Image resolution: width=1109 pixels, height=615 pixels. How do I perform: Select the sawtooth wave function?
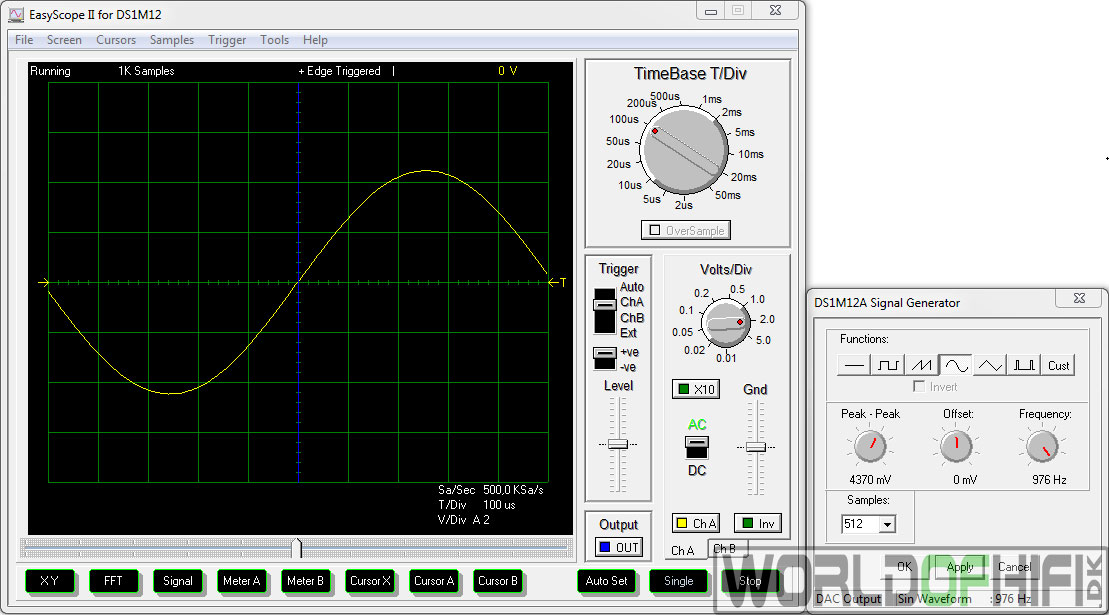[x=922, y=365]
